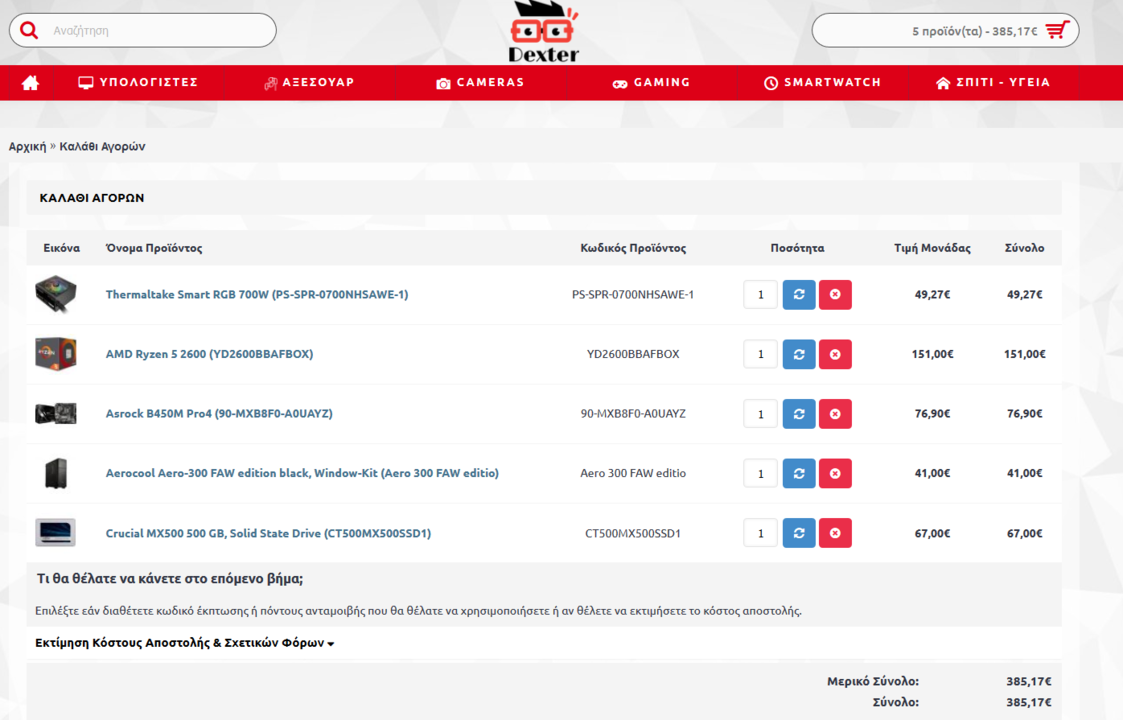Go to the home icon in menu
This screenshot has height=720, width=1123.
click(x=30, y=83)
